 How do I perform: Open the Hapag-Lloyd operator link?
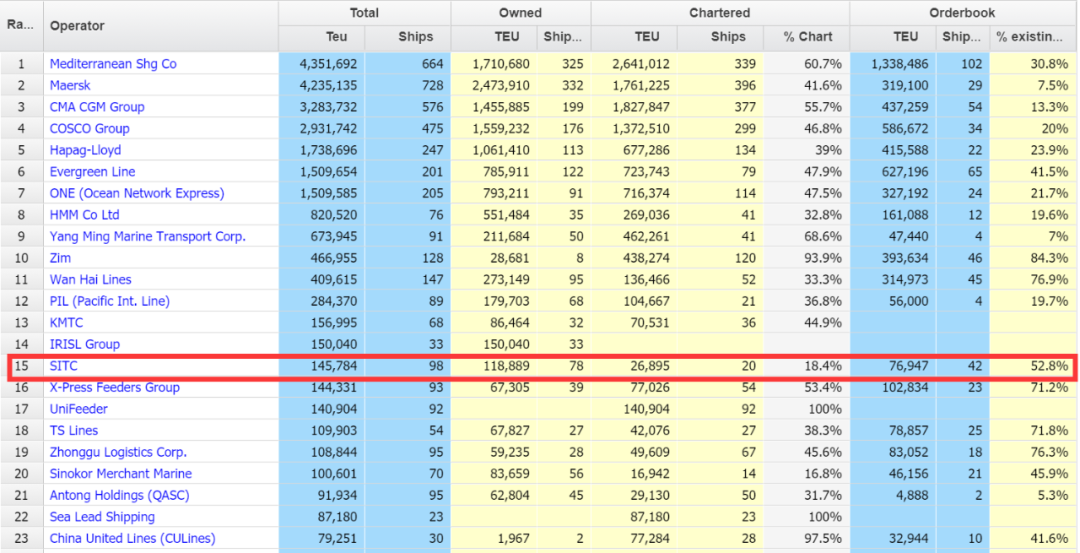click(x=85, y=150)
